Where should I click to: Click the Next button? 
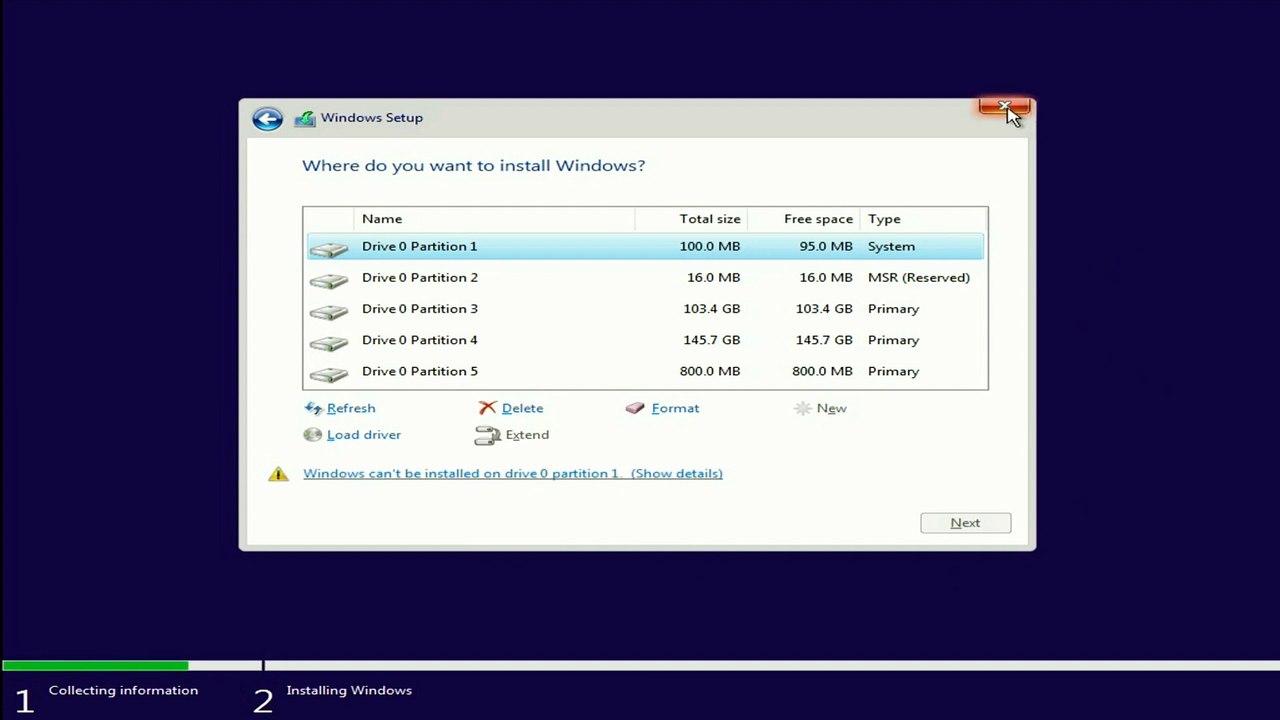click(x=966, y=523)
